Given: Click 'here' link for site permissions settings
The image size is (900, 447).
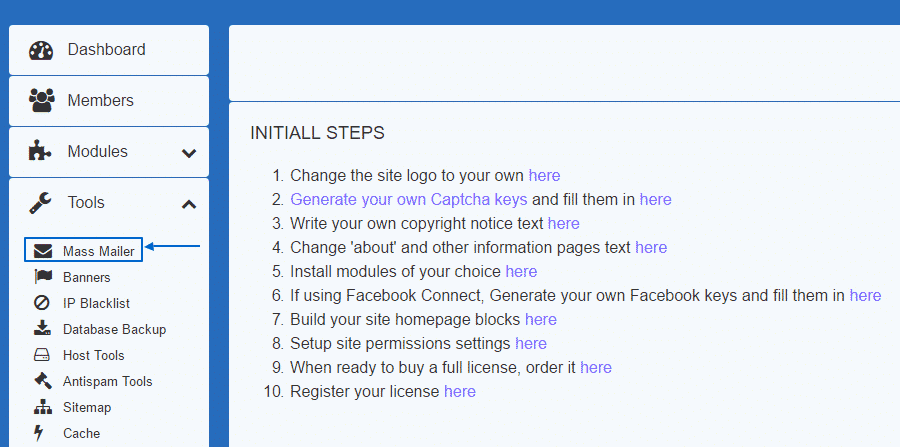Looking at the screenshot, I should pos(531,343).
